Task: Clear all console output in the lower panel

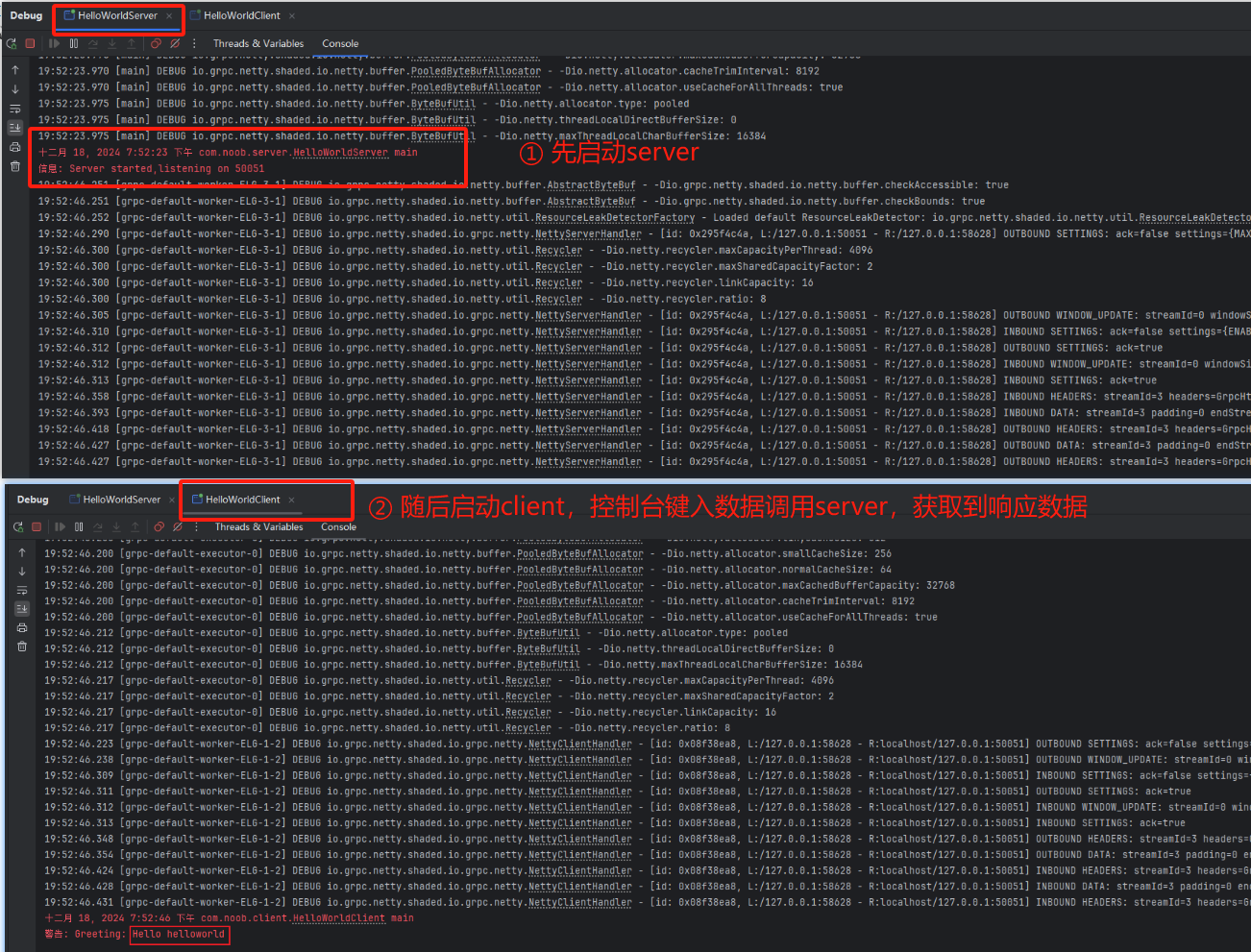Action: tap(21, 647)
